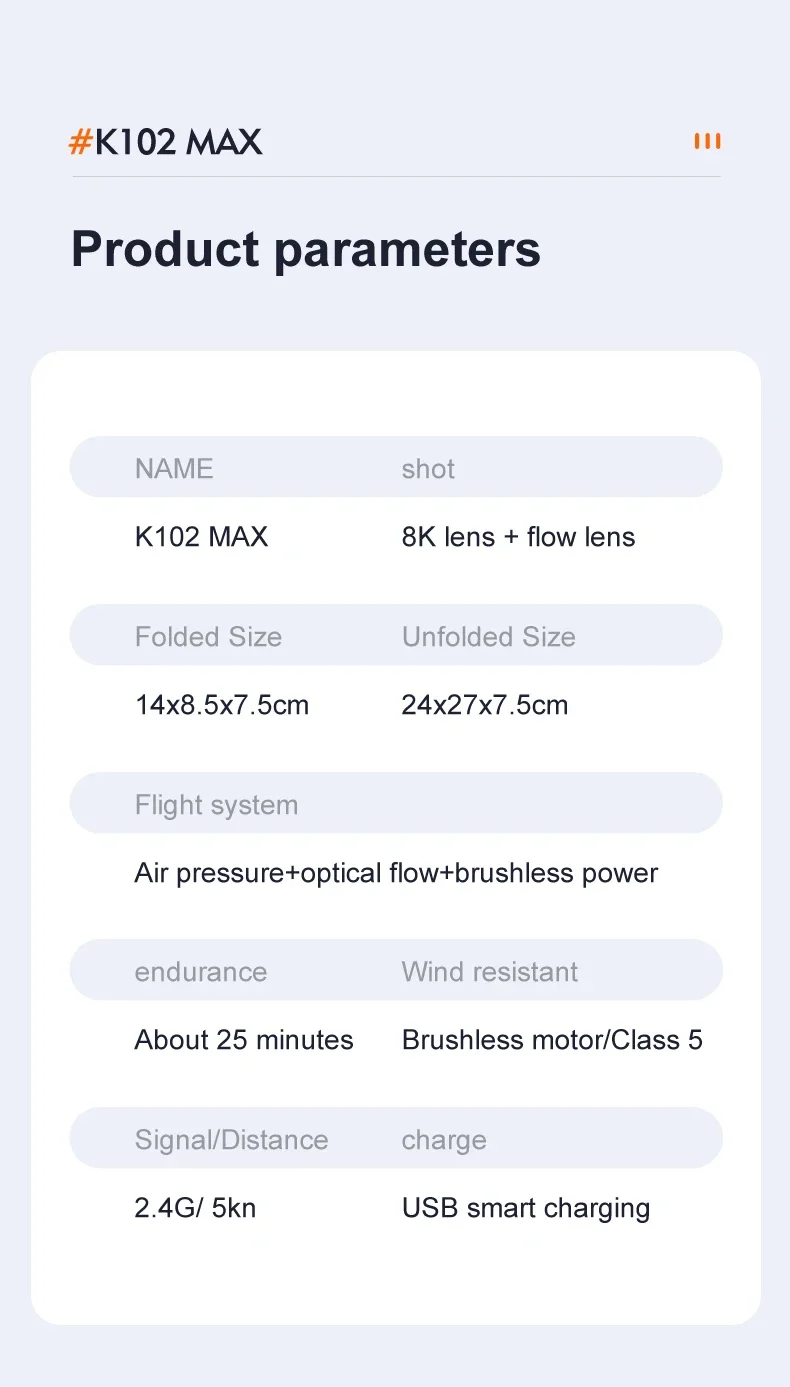Click the orange hash symbol
790x1387 pixels.
pyautogui.click(x=79, y=142)
